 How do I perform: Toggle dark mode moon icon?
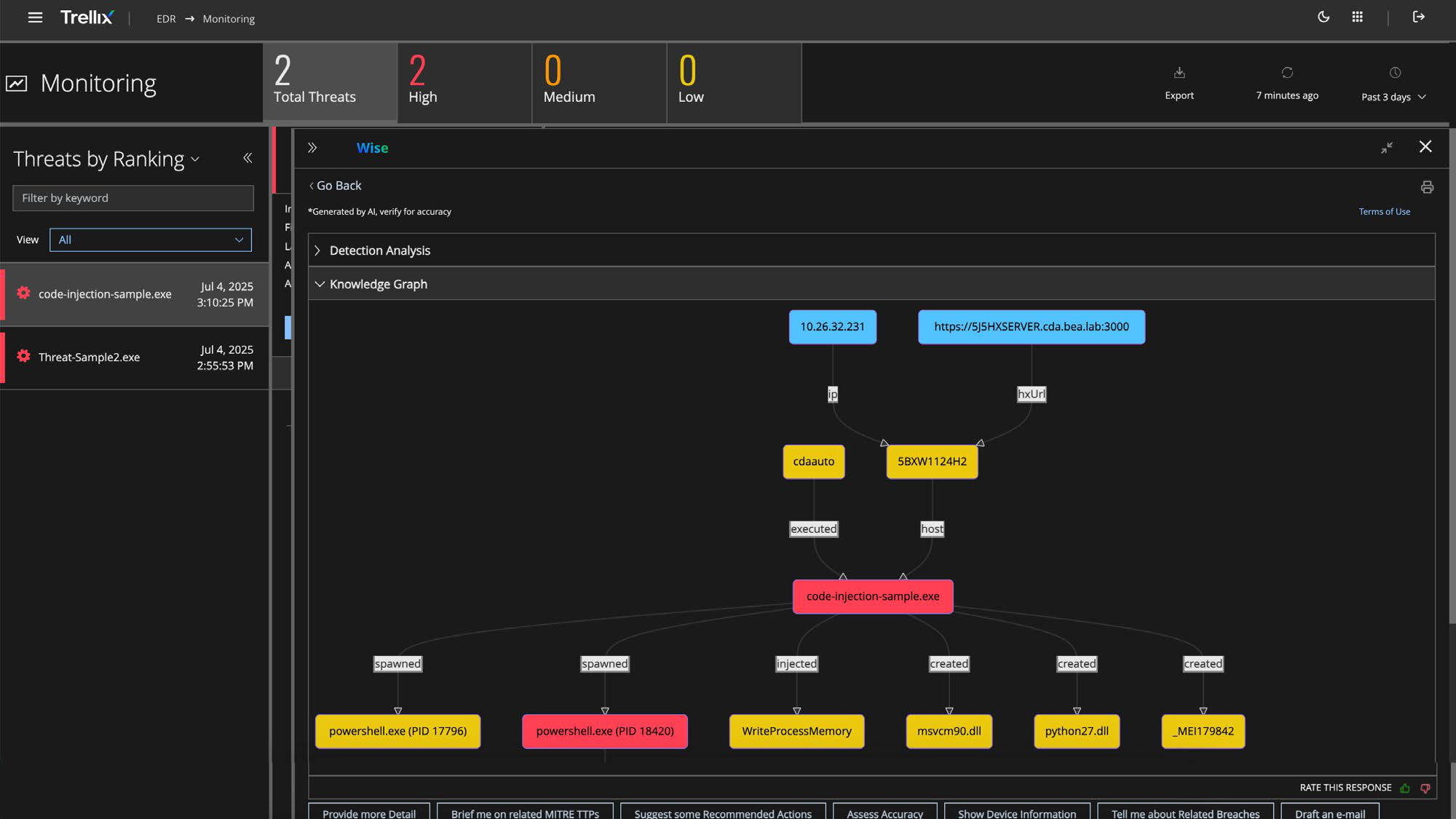pyautogui.click(x=1324, y=17)
